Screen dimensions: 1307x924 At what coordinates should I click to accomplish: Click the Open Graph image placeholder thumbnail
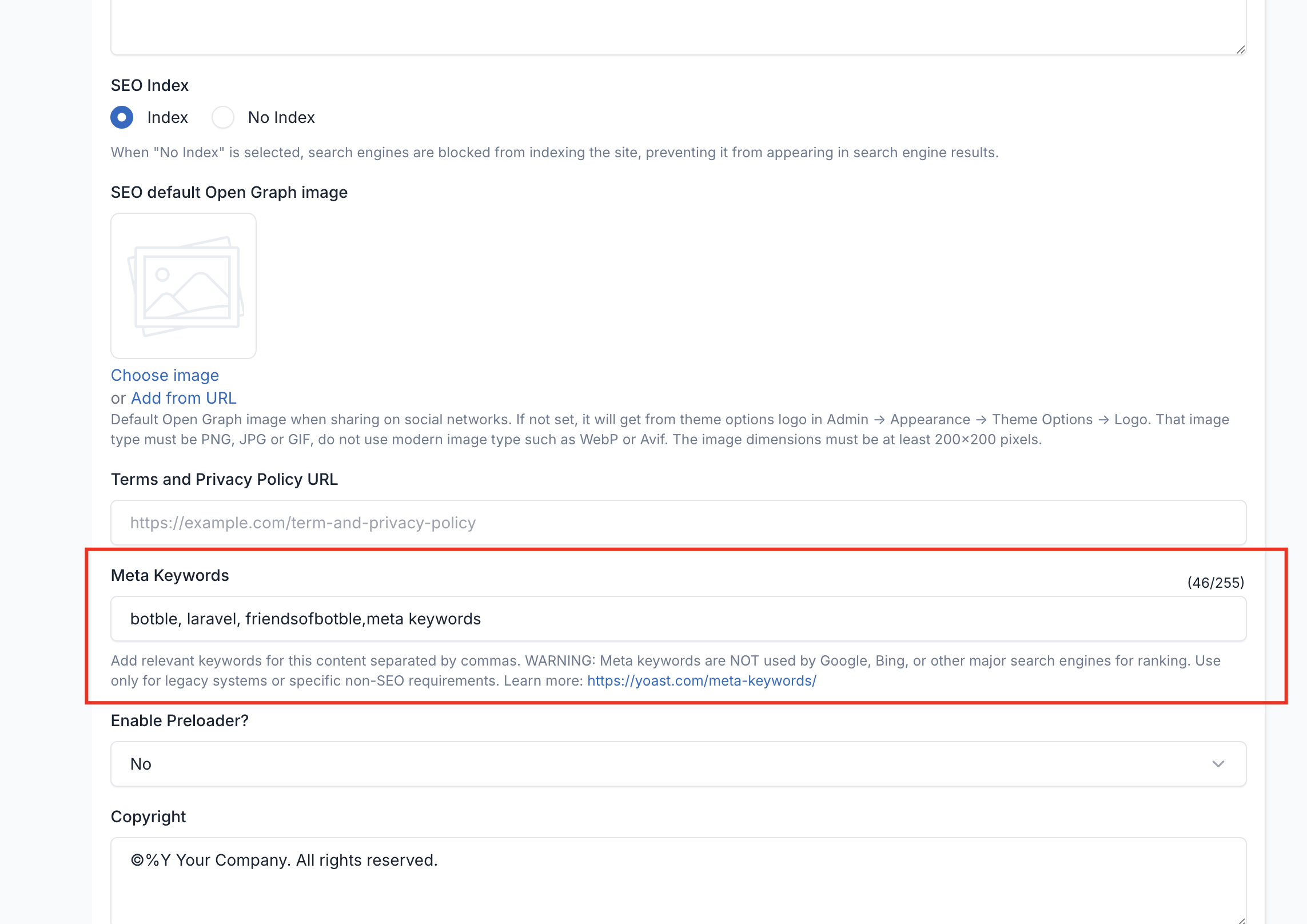[184, 286]
